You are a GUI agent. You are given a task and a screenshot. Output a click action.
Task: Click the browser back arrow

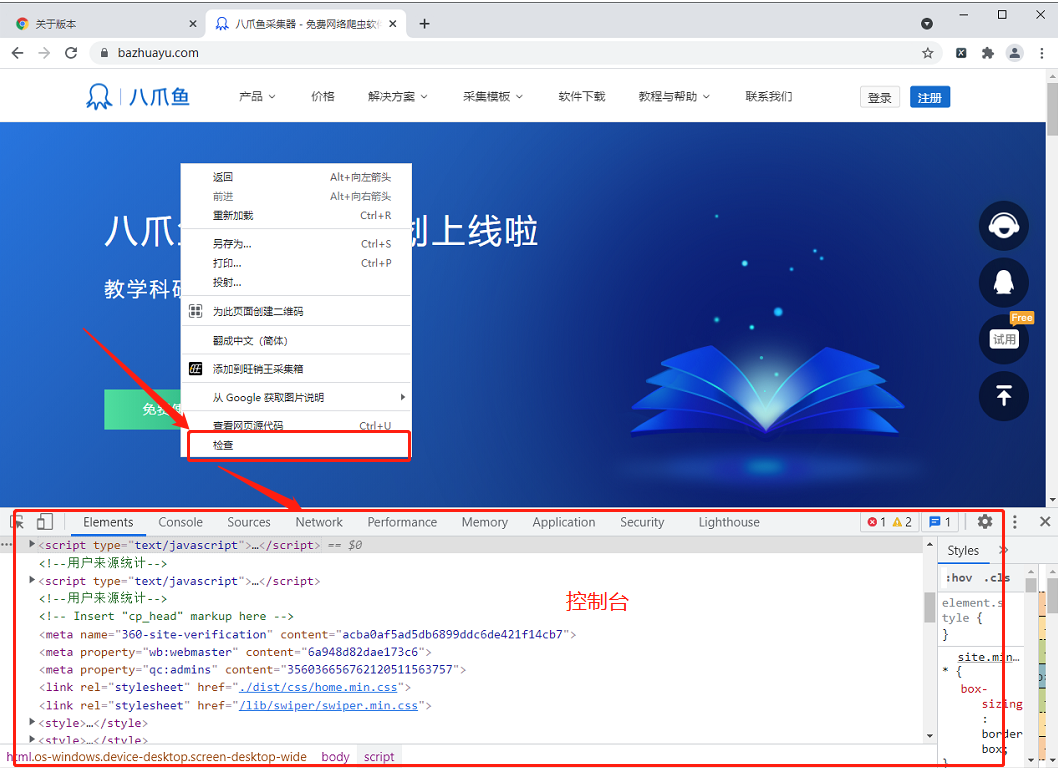click(18, 53)
